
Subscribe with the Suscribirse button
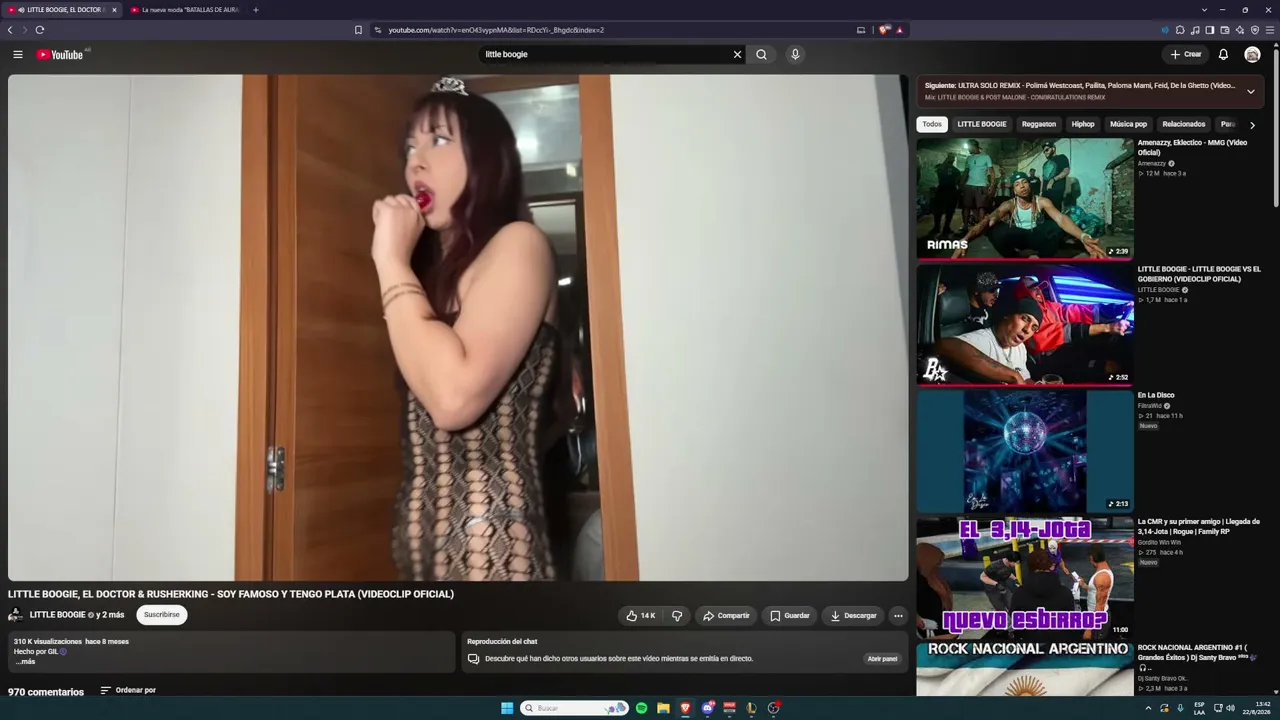click(x=162, y=615)
